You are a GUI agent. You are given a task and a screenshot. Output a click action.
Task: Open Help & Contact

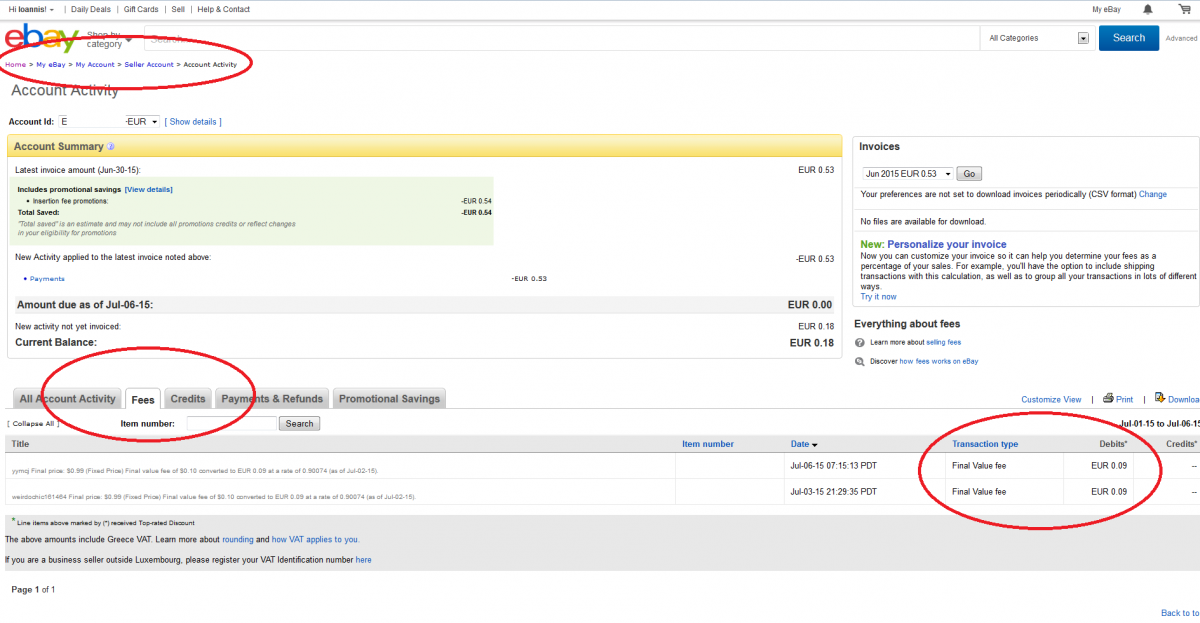[224, 9]
